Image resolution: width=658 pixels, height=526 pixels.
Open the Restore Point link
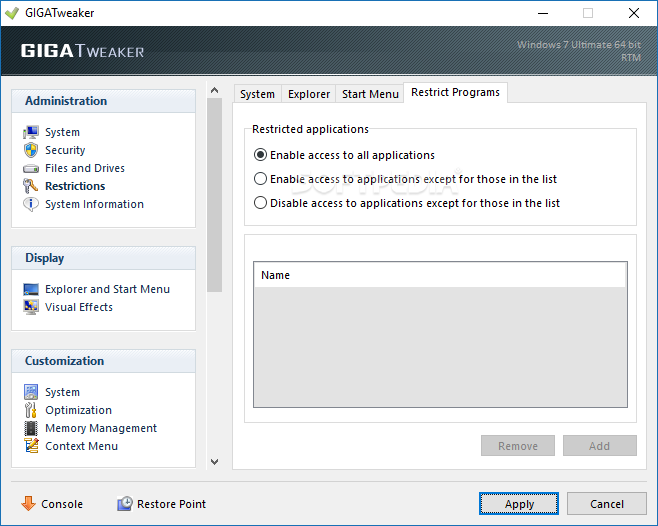click(172, 504)
